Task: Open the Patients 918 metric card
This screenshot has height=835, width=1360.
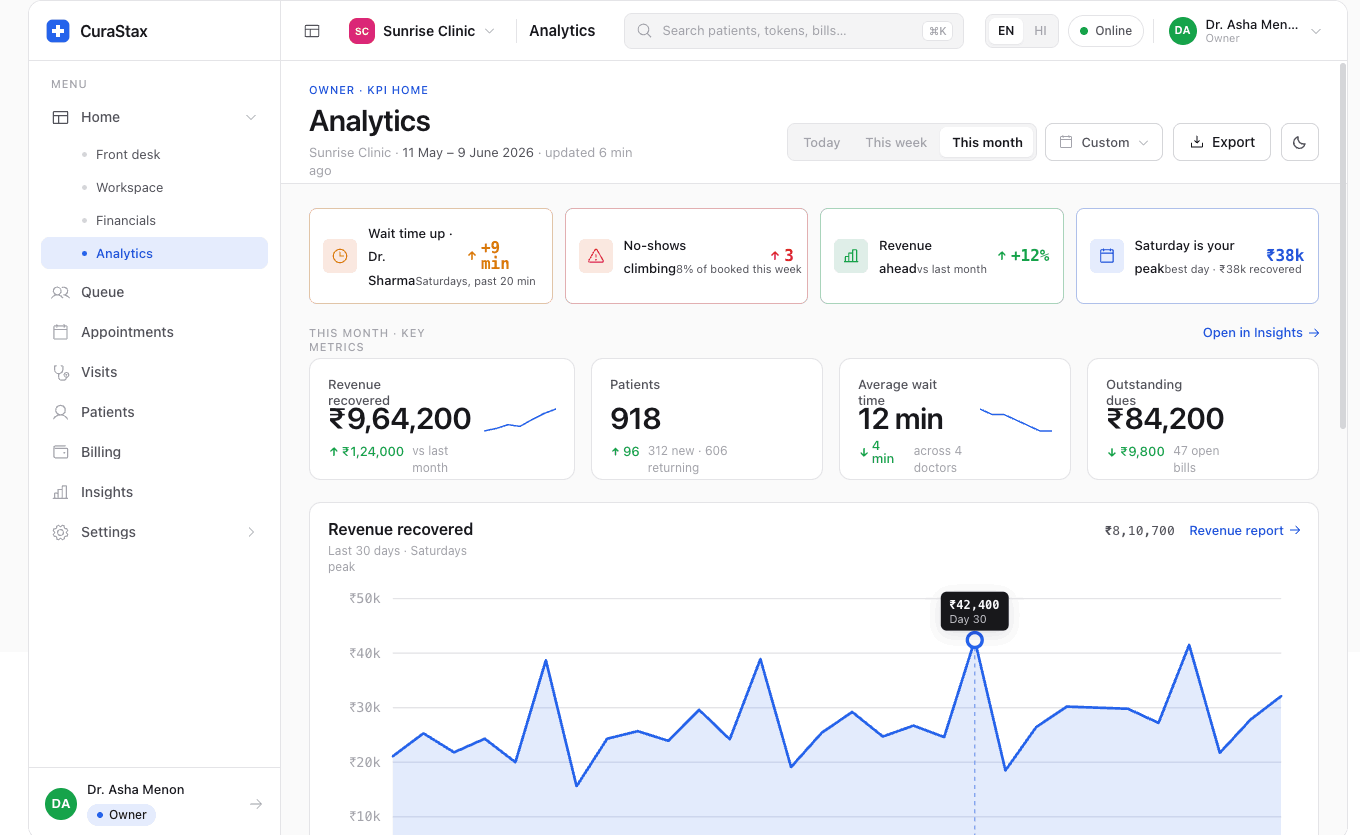Action: (707, 419)
